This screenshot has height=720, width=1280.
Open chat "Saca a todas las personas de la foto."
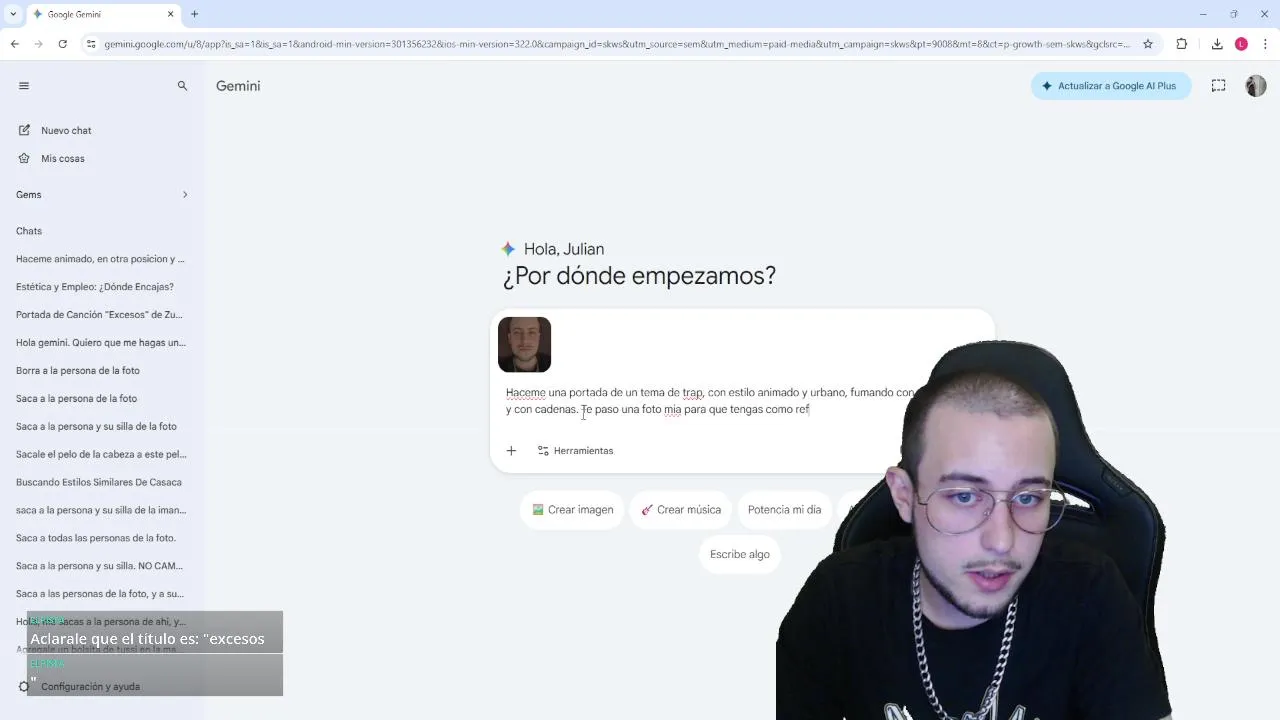(96, 538)
